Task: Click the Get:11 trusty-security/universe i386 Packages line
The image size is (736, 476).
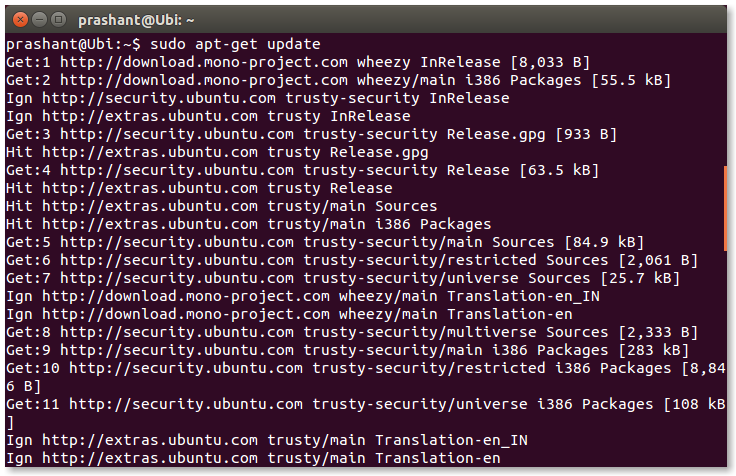Action: [366, 413]
